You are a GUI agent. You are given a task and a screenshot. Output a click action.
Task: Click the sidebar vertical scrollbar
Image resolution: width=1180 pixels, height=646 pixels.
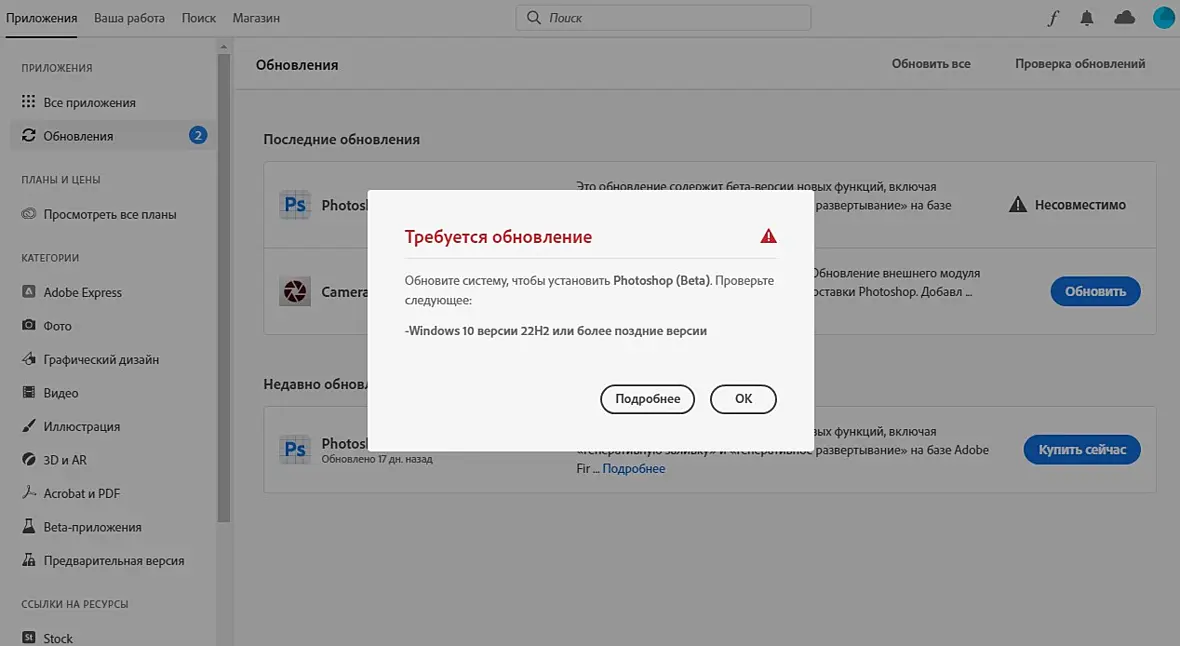pos(224,286)
